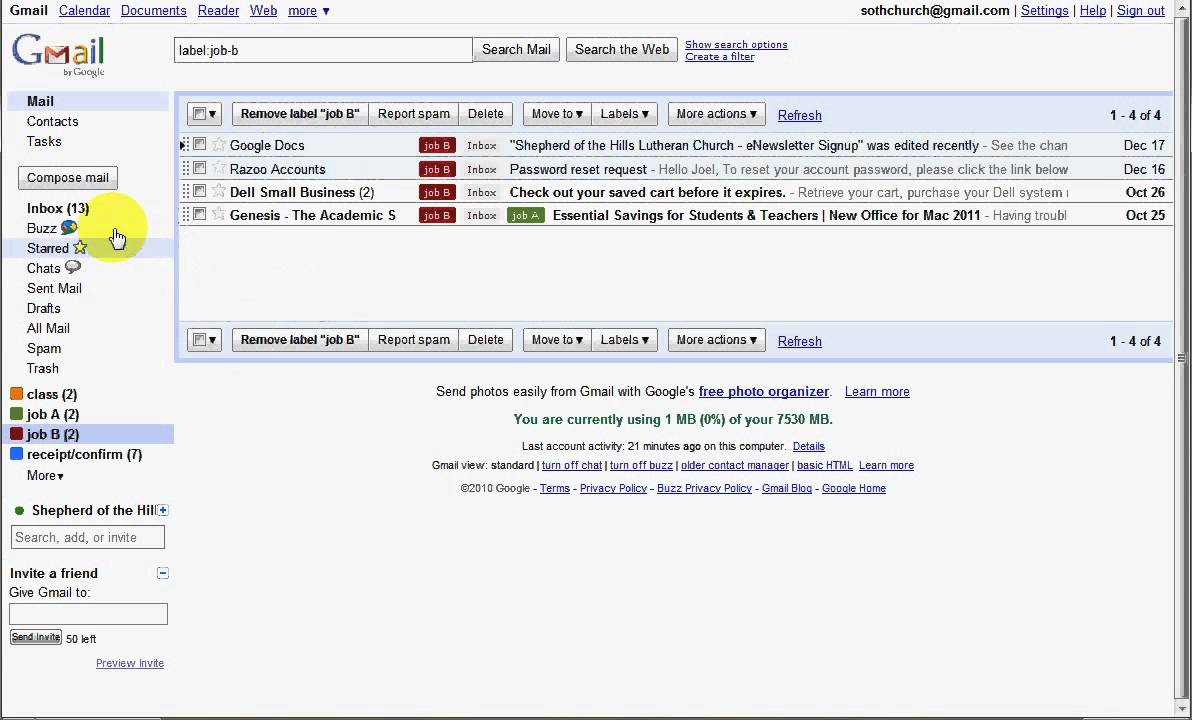Click the Search the Web button
The width and height of the screenshot is (1192, 720).
[x=622, y=49]
